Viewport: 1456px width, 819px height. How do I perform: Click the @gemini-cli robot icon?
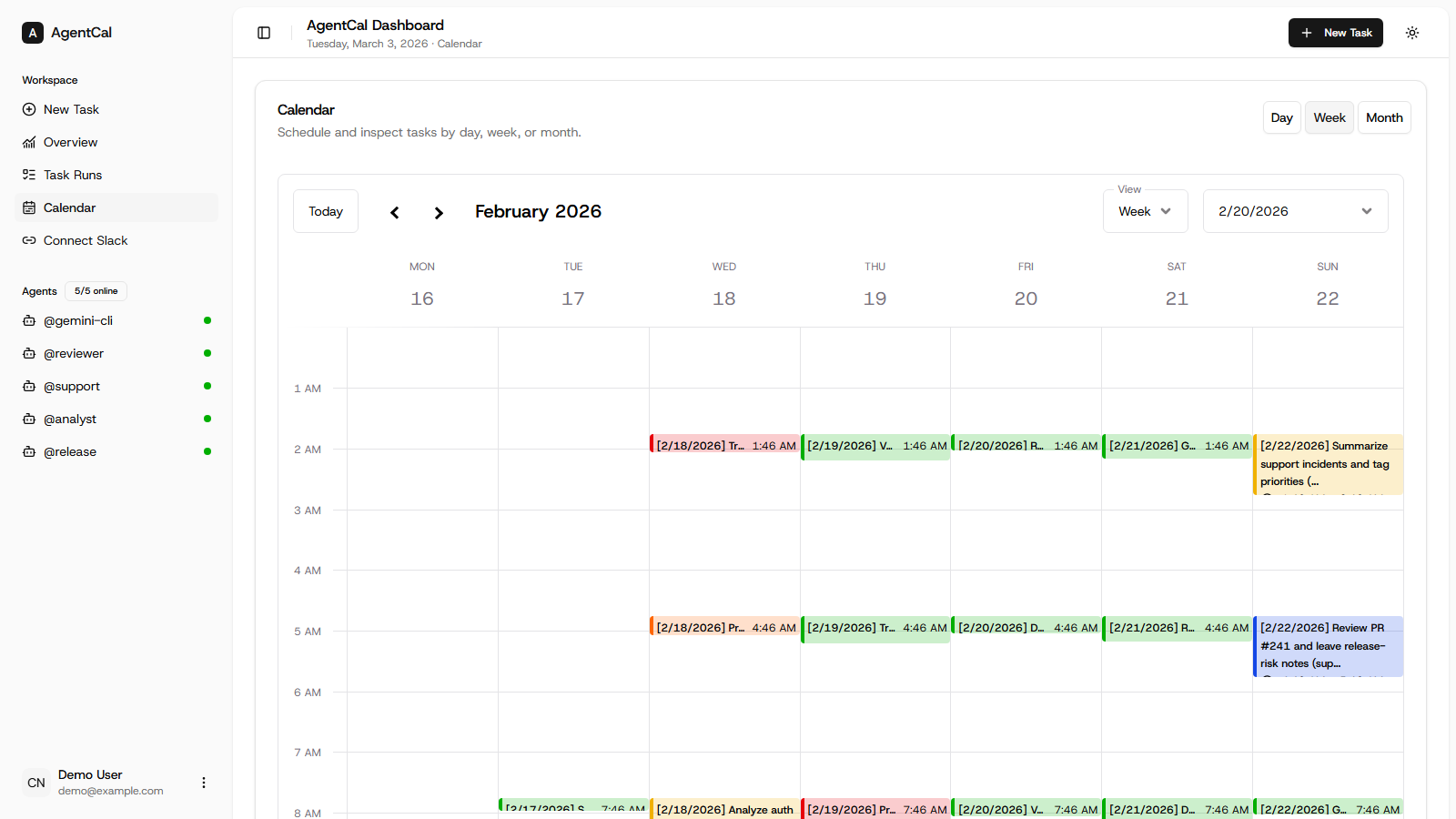coord(29,320)
